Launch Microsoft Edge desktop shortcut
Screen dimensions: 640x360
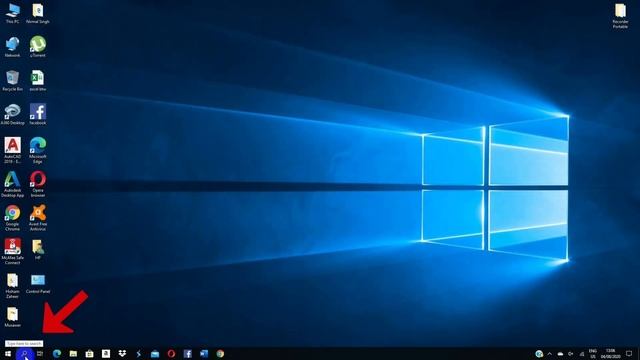pyautogui.click(x=38, y=151)
